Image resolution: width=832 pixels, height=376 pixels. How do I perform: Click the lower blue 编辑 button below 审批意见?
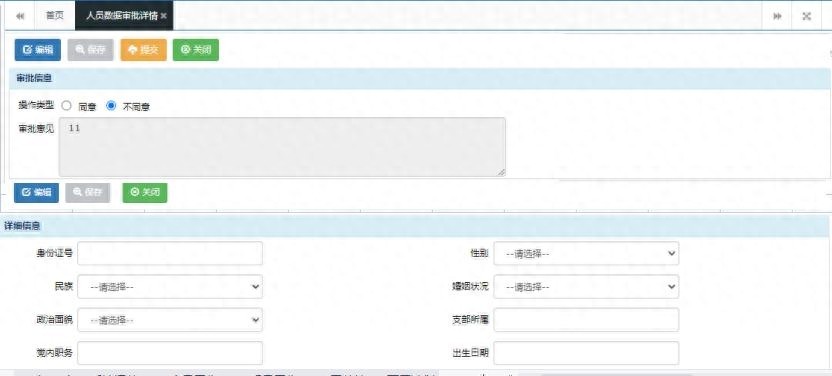(37, 193)
